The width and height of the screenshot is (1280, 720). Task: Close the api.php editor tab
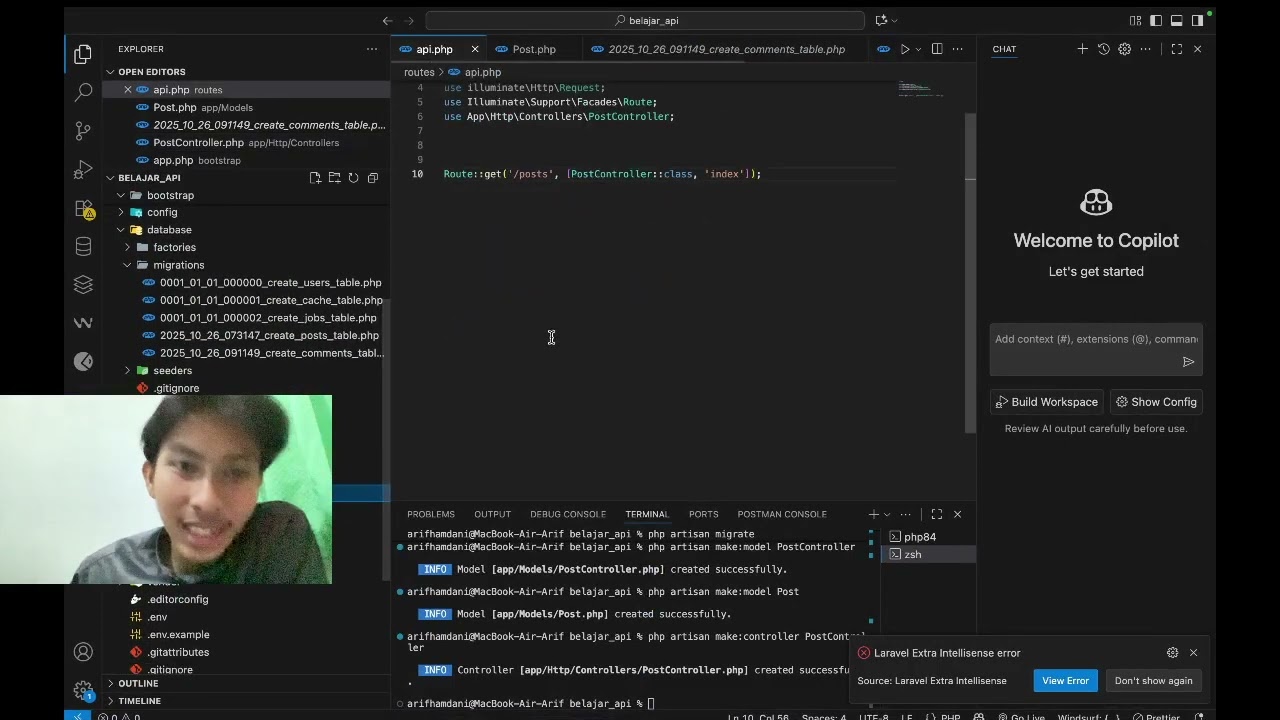click(475, 49)
